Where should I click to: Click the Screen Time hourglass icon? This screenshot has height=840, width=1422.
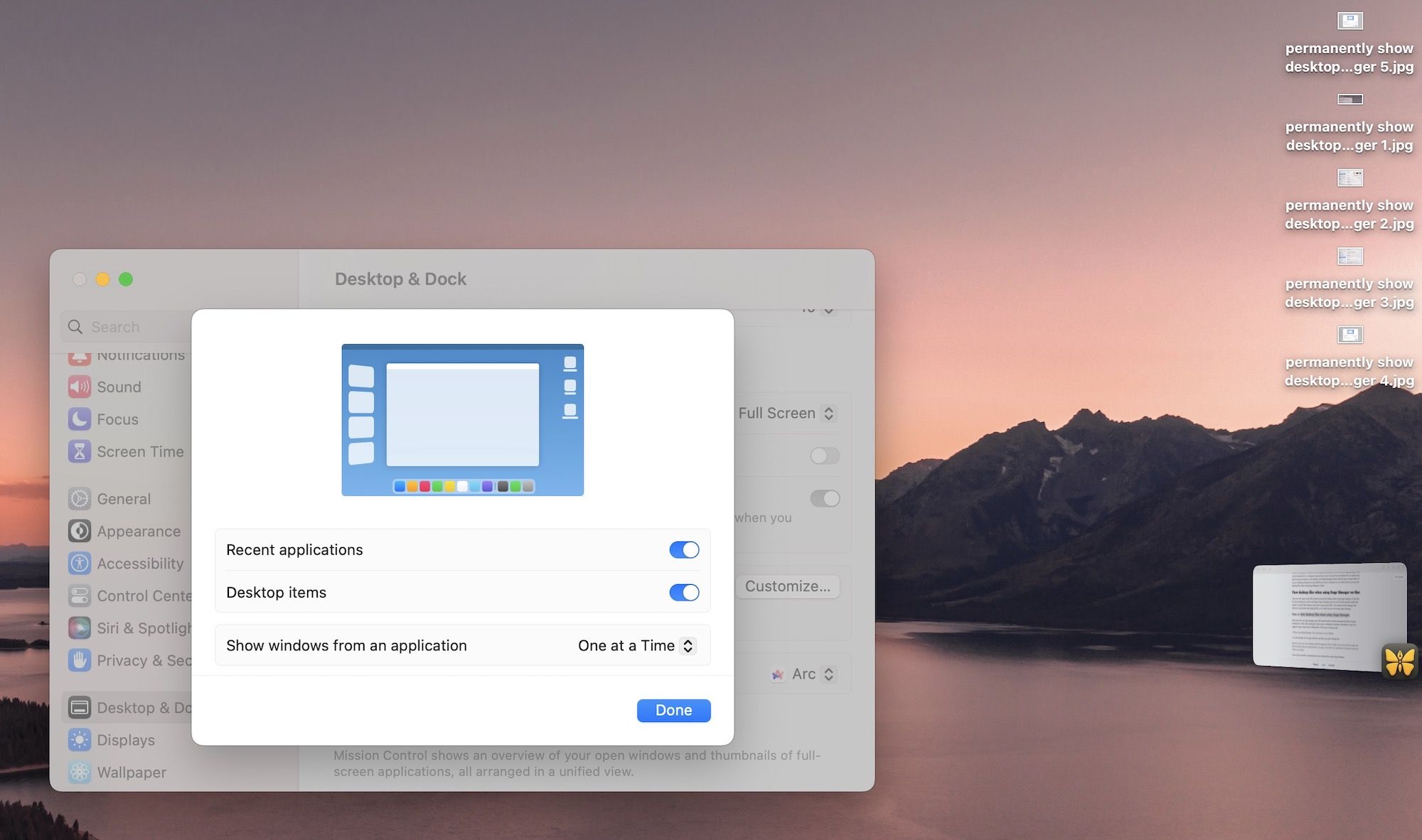pyautogui.click(x=80, y=452)
